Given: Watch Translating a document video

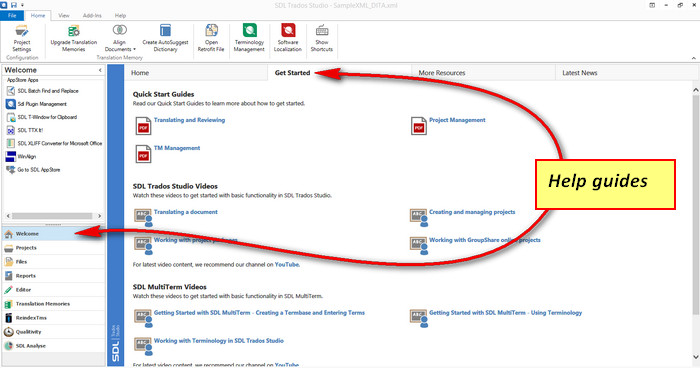Looking at the screenshot, I should click(186, 212).
